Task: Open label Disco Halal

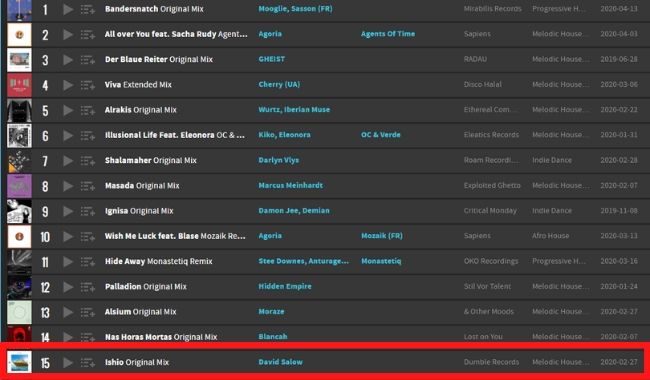Action: (483, 85)
